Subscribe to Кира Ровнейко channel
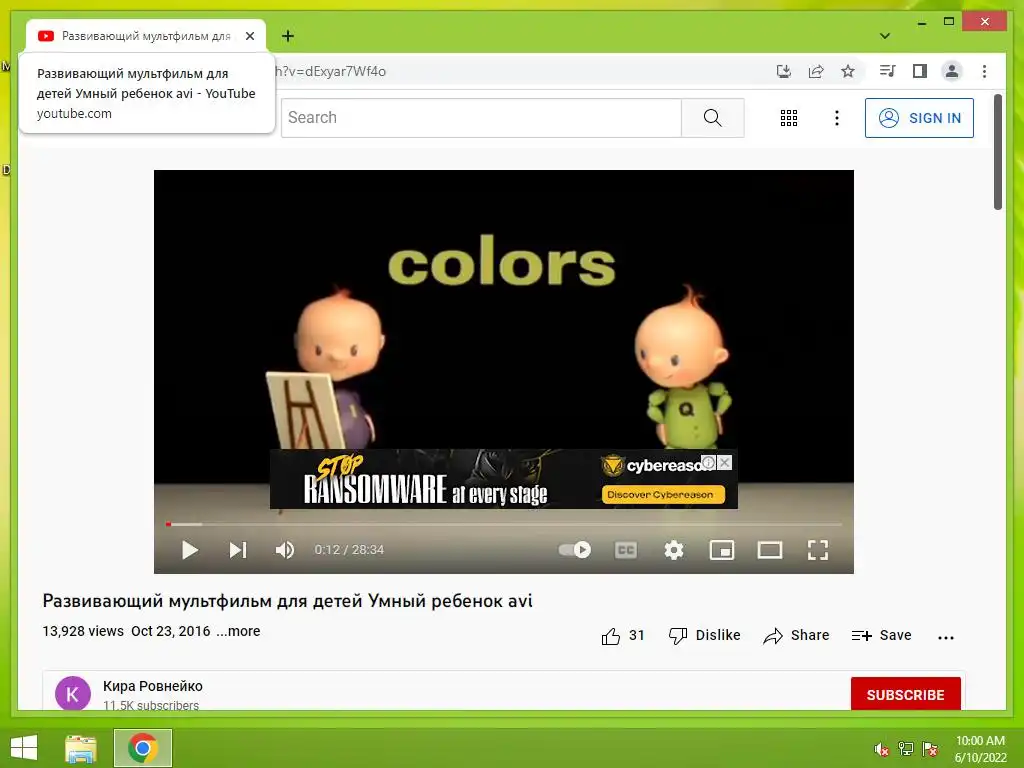The height and width of the screenshot is (768, 1024). click(905, 694)
